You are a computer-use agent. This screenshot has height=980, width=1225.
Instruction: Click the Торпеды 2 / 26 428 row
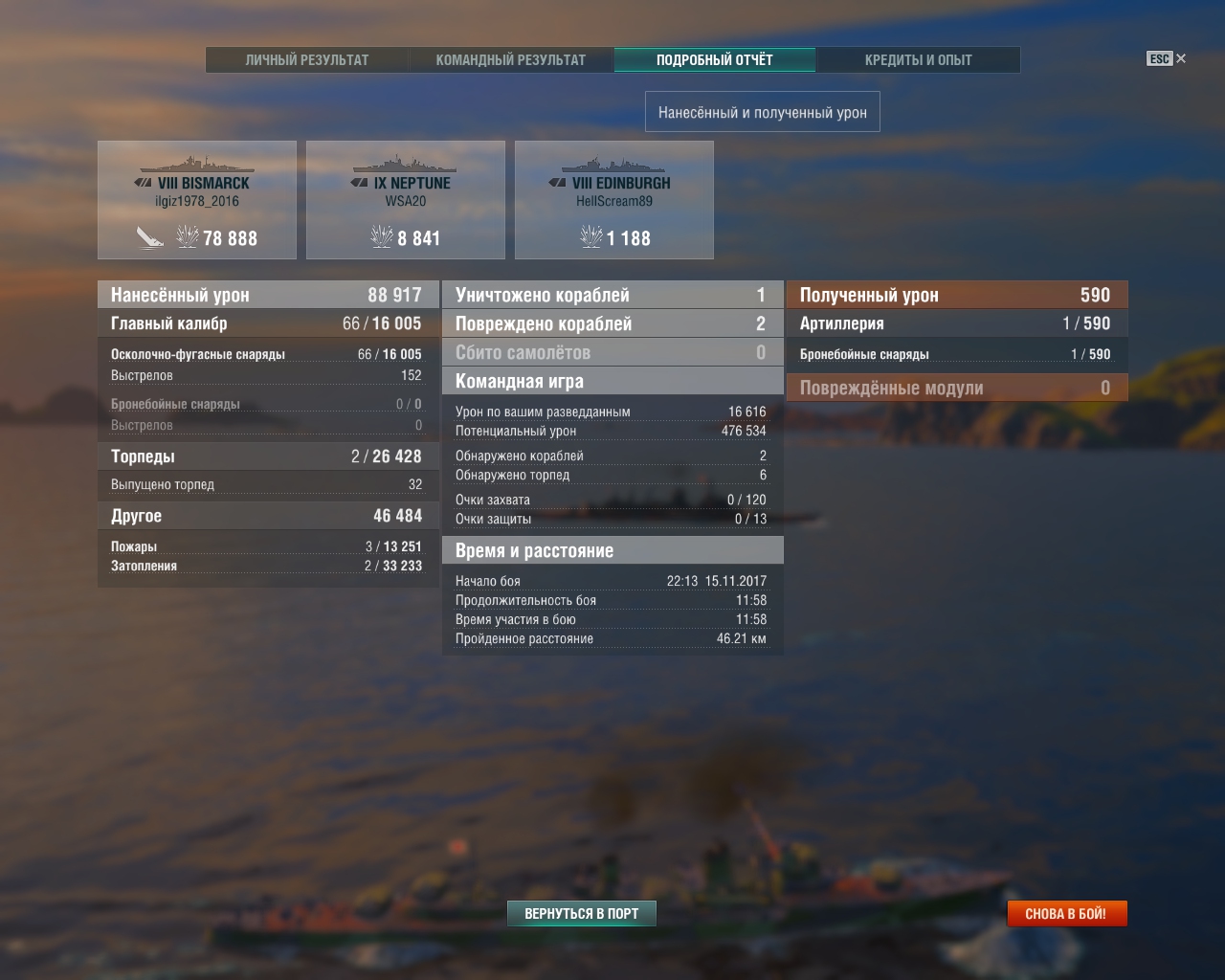(267, 457)
